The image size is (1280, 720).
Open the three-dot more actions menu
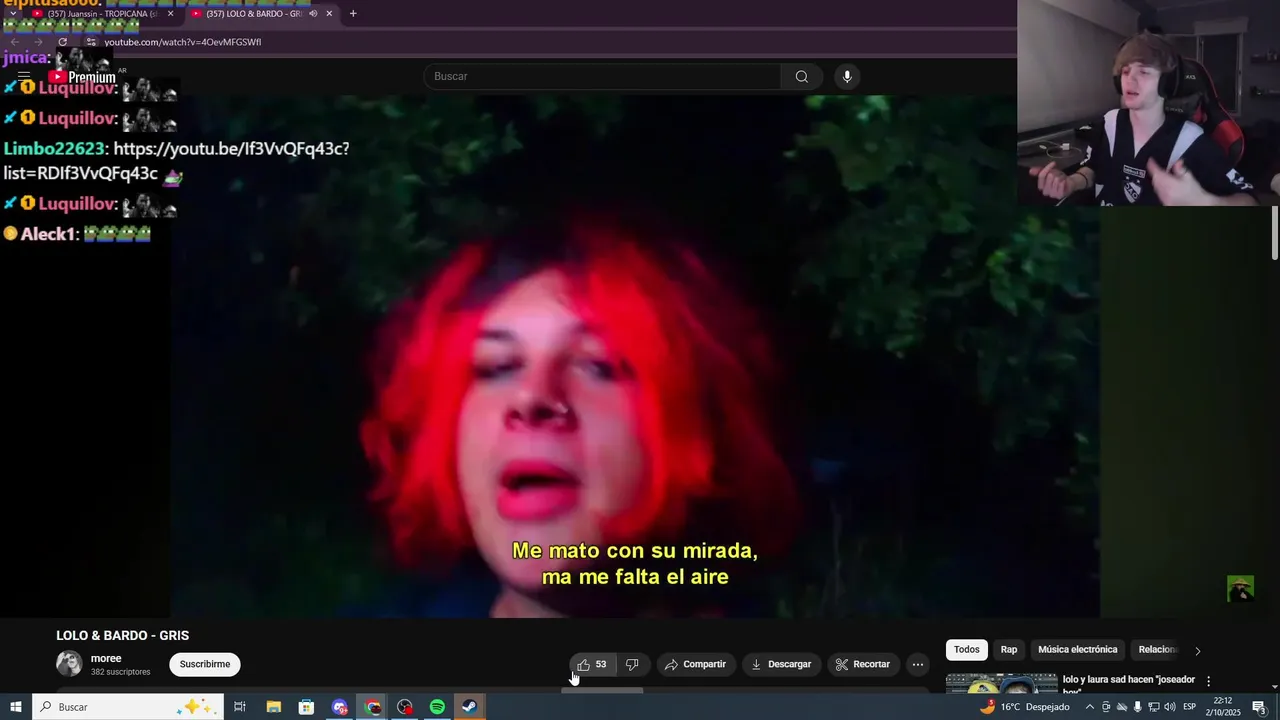pyautogui.click(x=918, y=664)
